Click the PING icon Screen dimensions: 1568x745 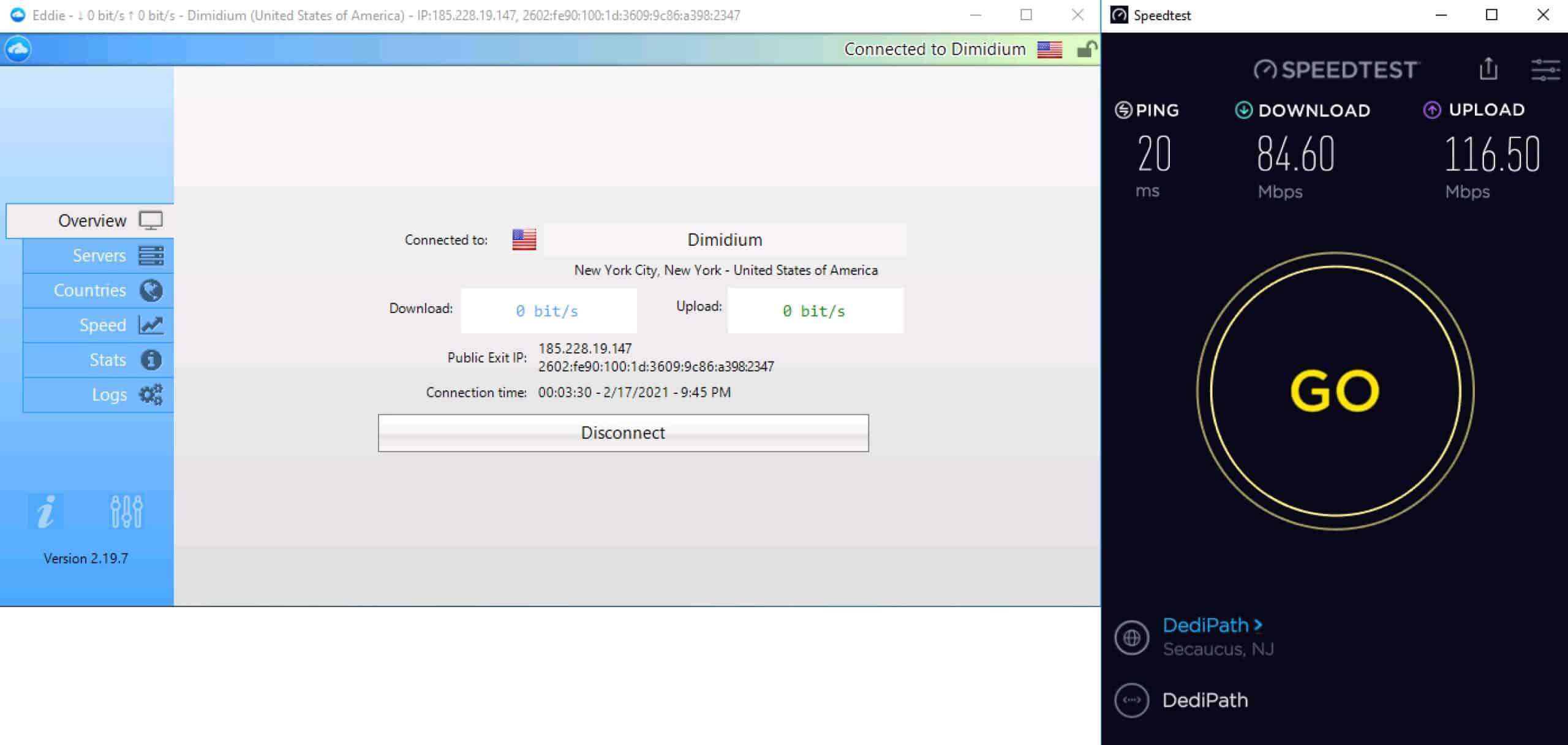pos(1123,110)
